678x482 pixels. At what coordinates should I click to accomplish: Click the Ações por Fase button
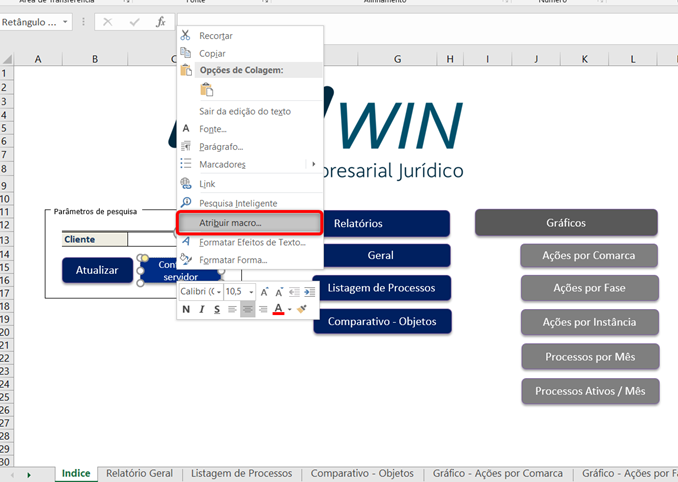coord(590,288)
